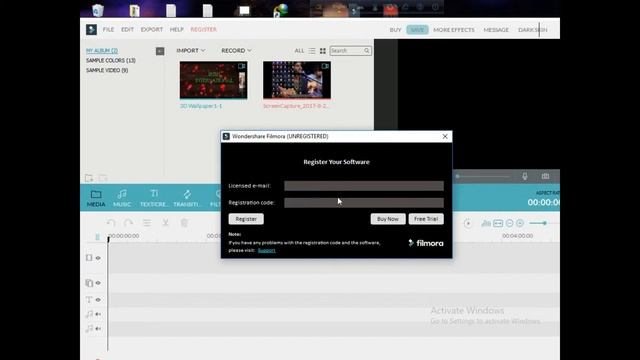This screenshot has width=640, height=360.
Task: Open the FILE menu
Action: click(108, 29)
